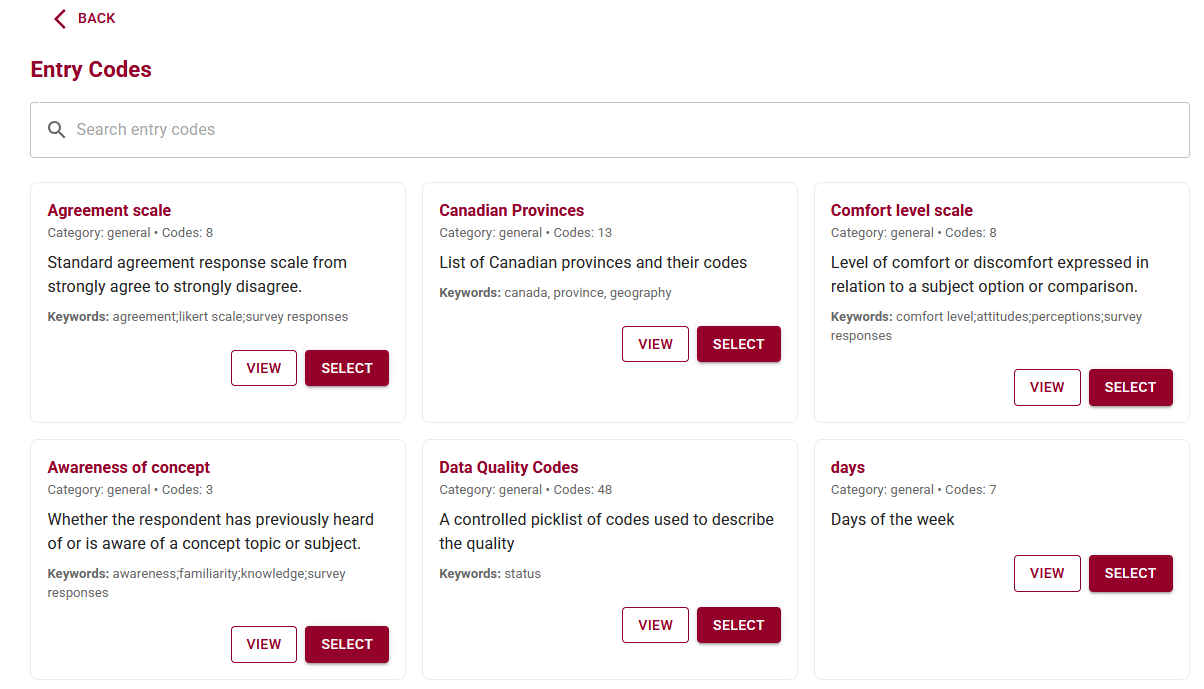View the Agreement scale entry codes
The height and width of the screenshot is (689, 1204).
[264, 368]
